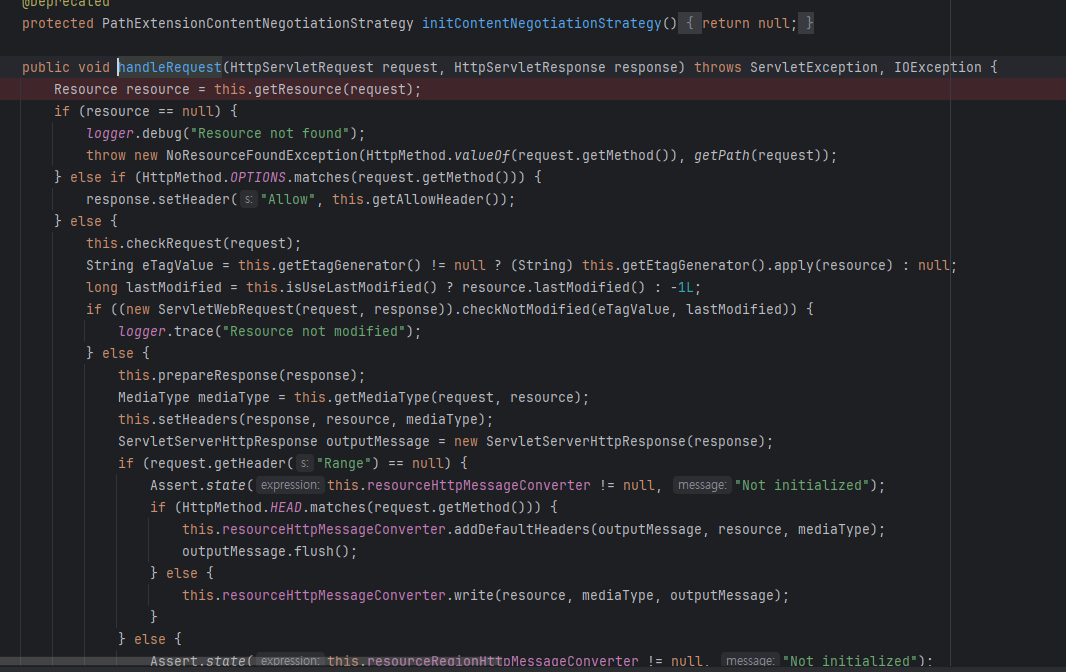1066x672 pixels.
Task: Click checkNotModified method call
Action: point(526,309)
